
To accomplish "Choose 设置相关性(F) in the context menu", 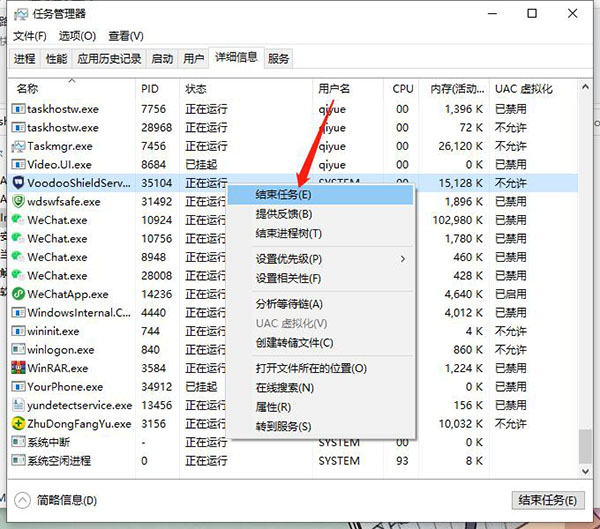I will 321,278.
